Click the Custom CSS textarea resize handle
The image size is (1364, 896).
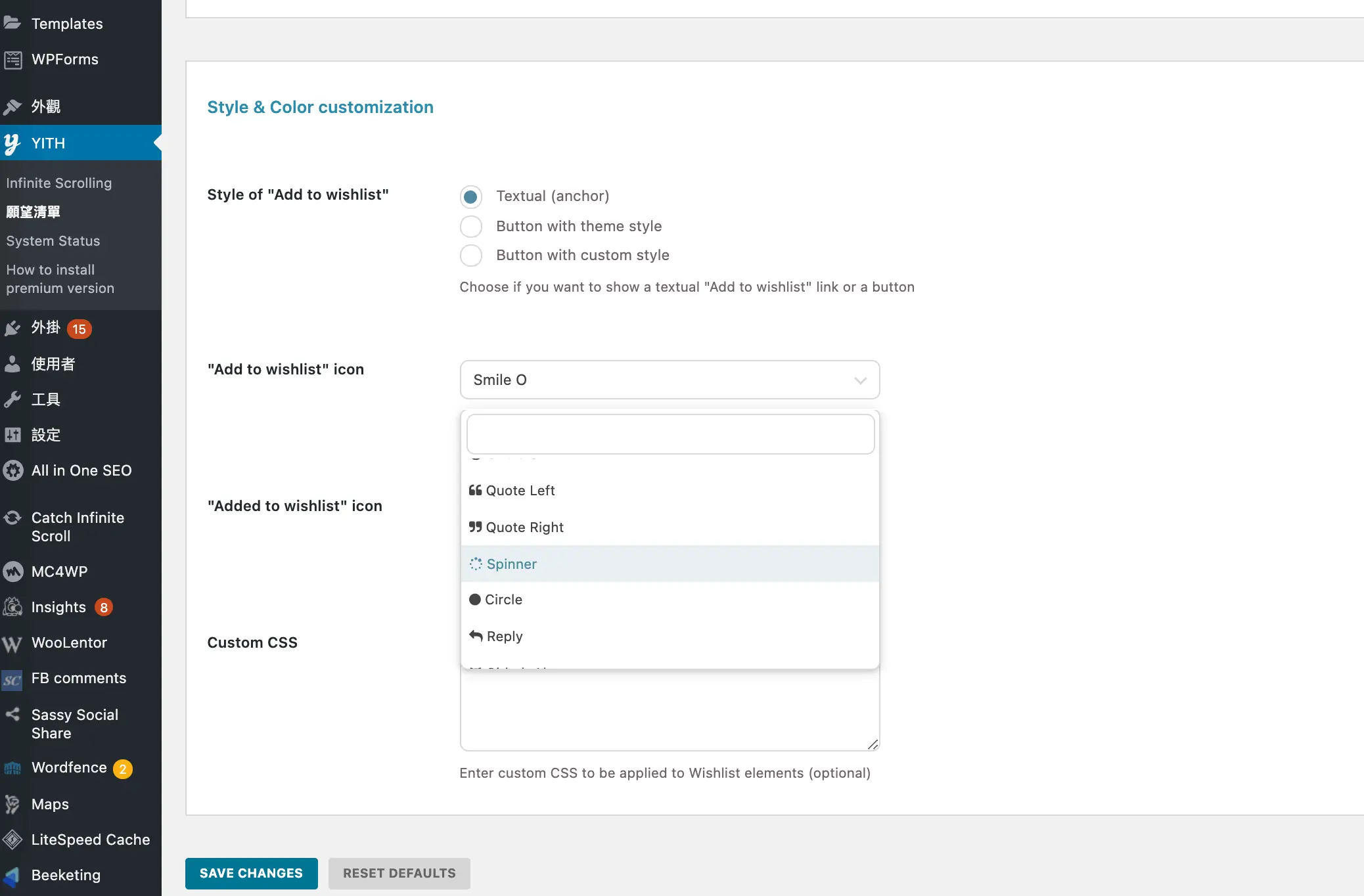pos(873,744)
